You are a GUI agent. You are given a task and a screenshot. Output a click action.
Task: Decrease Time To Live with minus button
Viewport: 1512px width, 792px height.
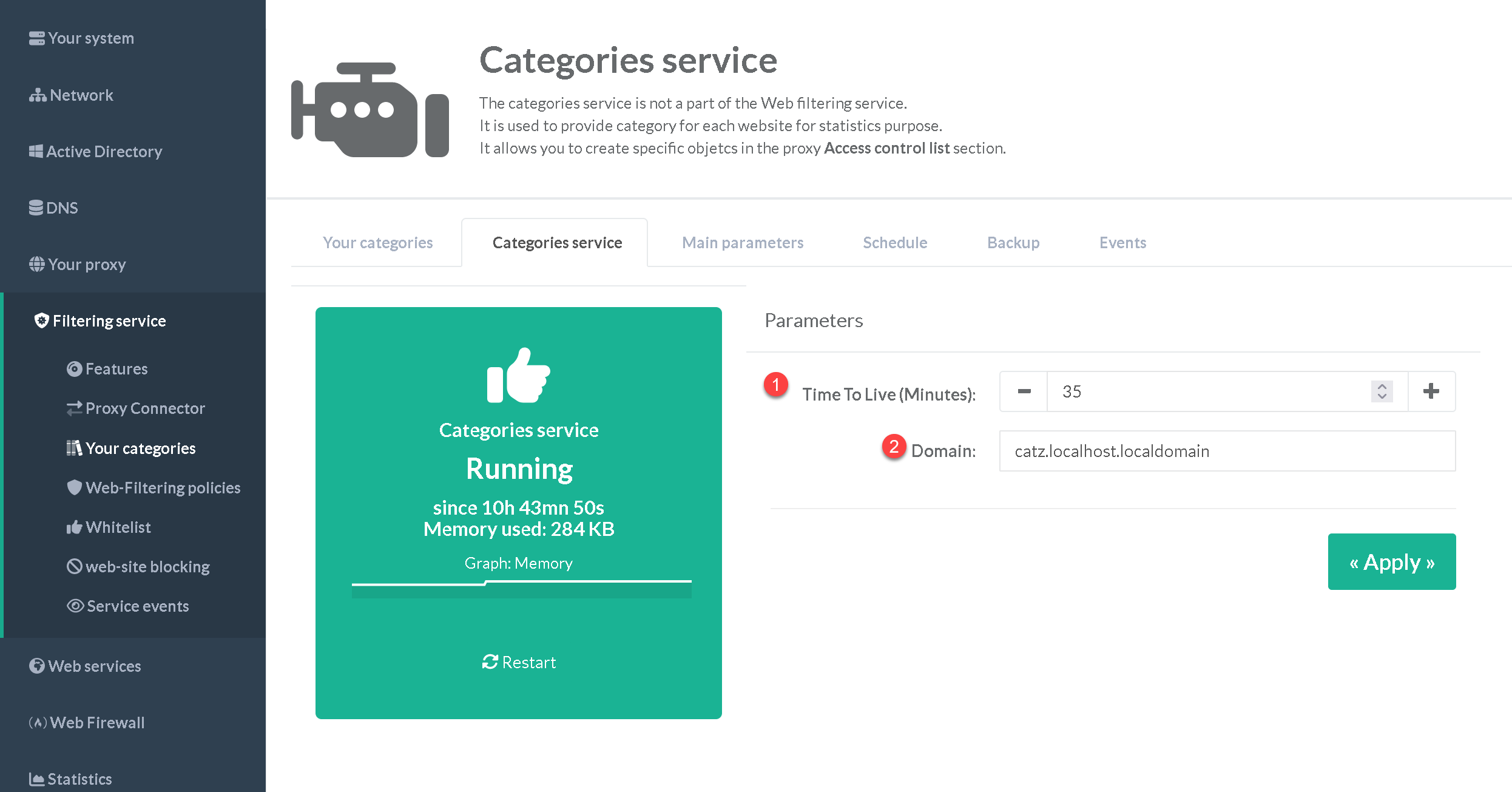[1024, 391]
